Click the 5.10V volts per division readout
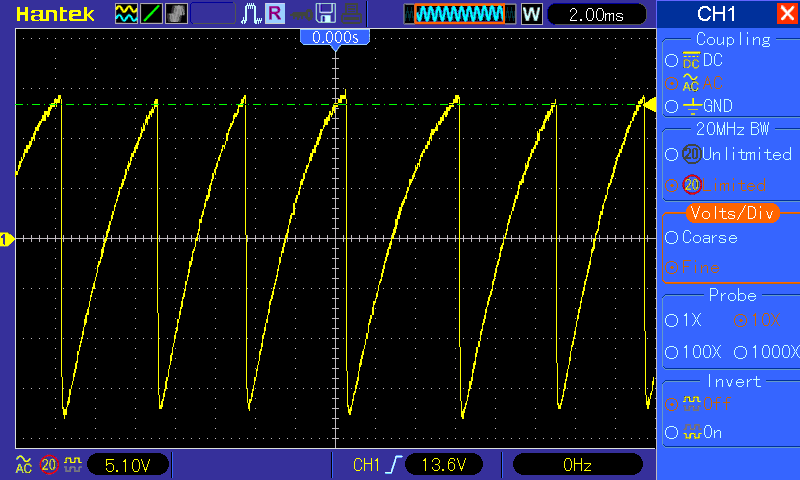Viewport: 800px width, 480px height. (128, 465)
